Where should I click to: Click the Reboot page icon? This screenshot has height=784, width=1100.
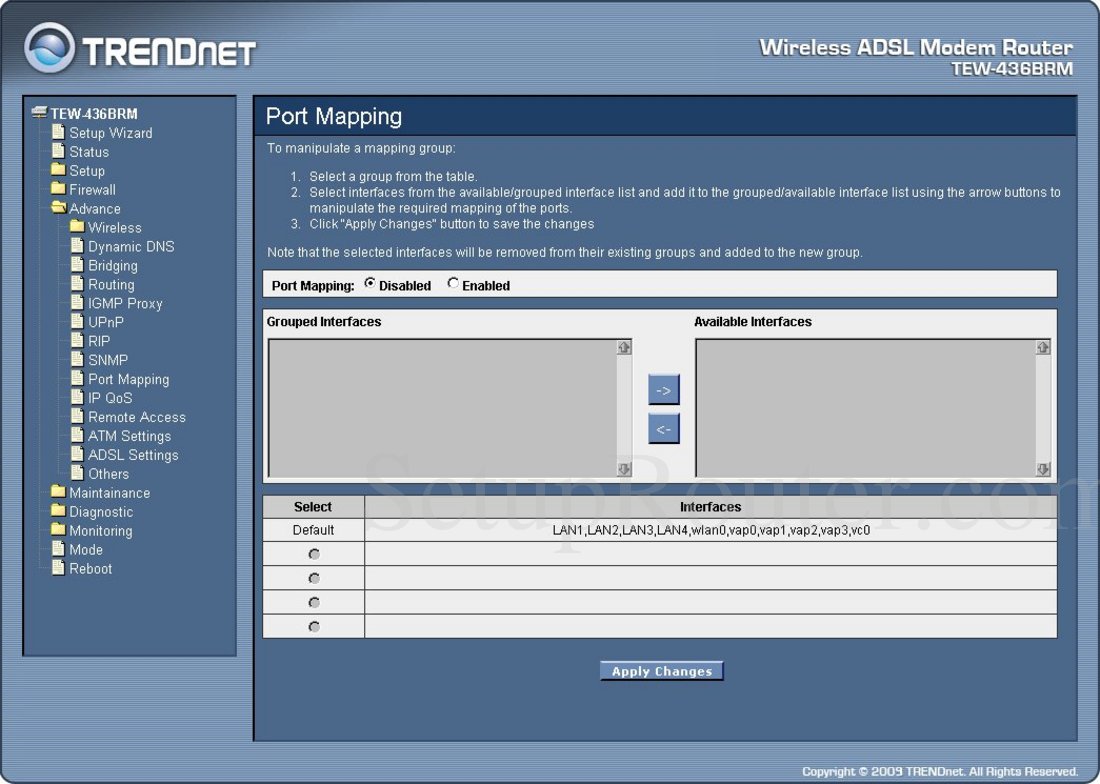[58, 567]
